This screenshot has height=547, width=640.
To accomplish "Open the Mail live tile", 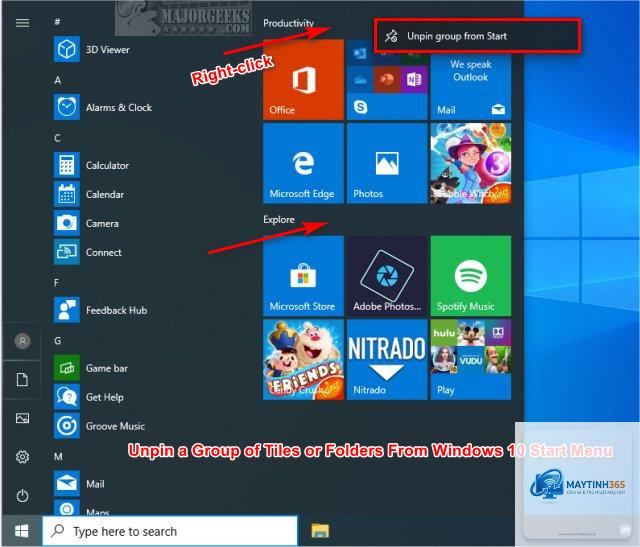I will coord(471,87).
